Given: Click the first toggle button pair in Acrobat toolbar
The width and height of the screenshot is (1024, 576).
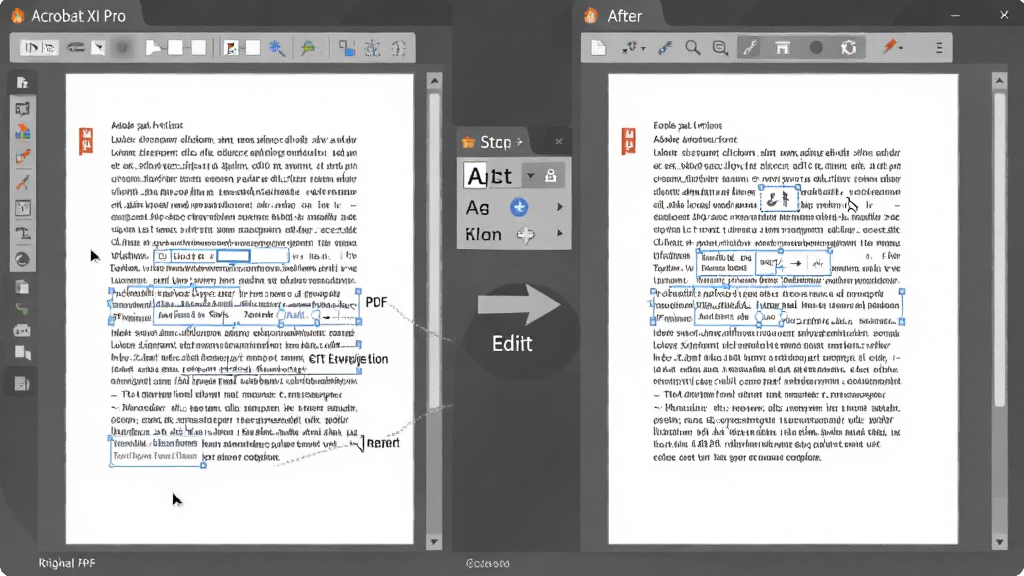Looking at the screenshot, I should (x=39, y=48).
